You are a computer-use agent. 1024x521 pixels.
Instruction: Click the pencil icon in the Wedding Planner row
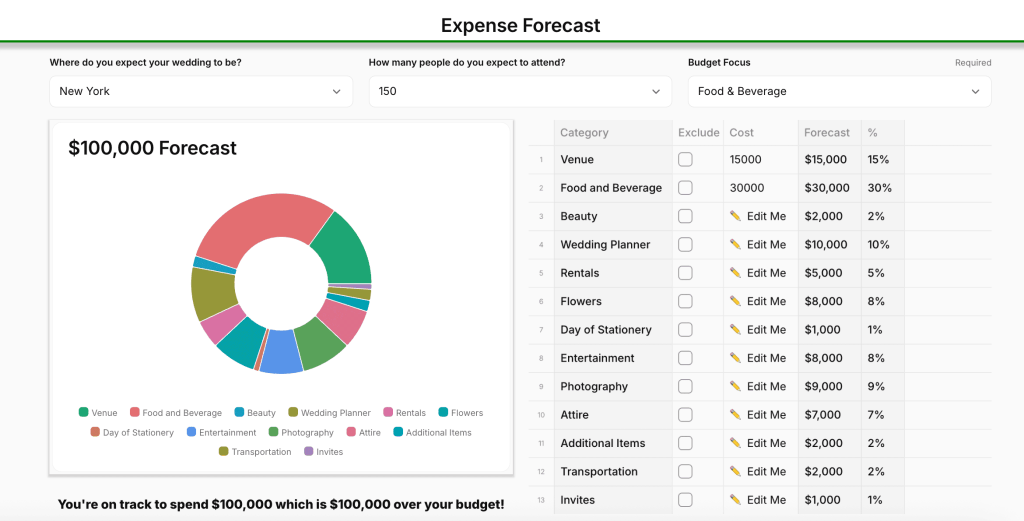[x=735, y=244]
